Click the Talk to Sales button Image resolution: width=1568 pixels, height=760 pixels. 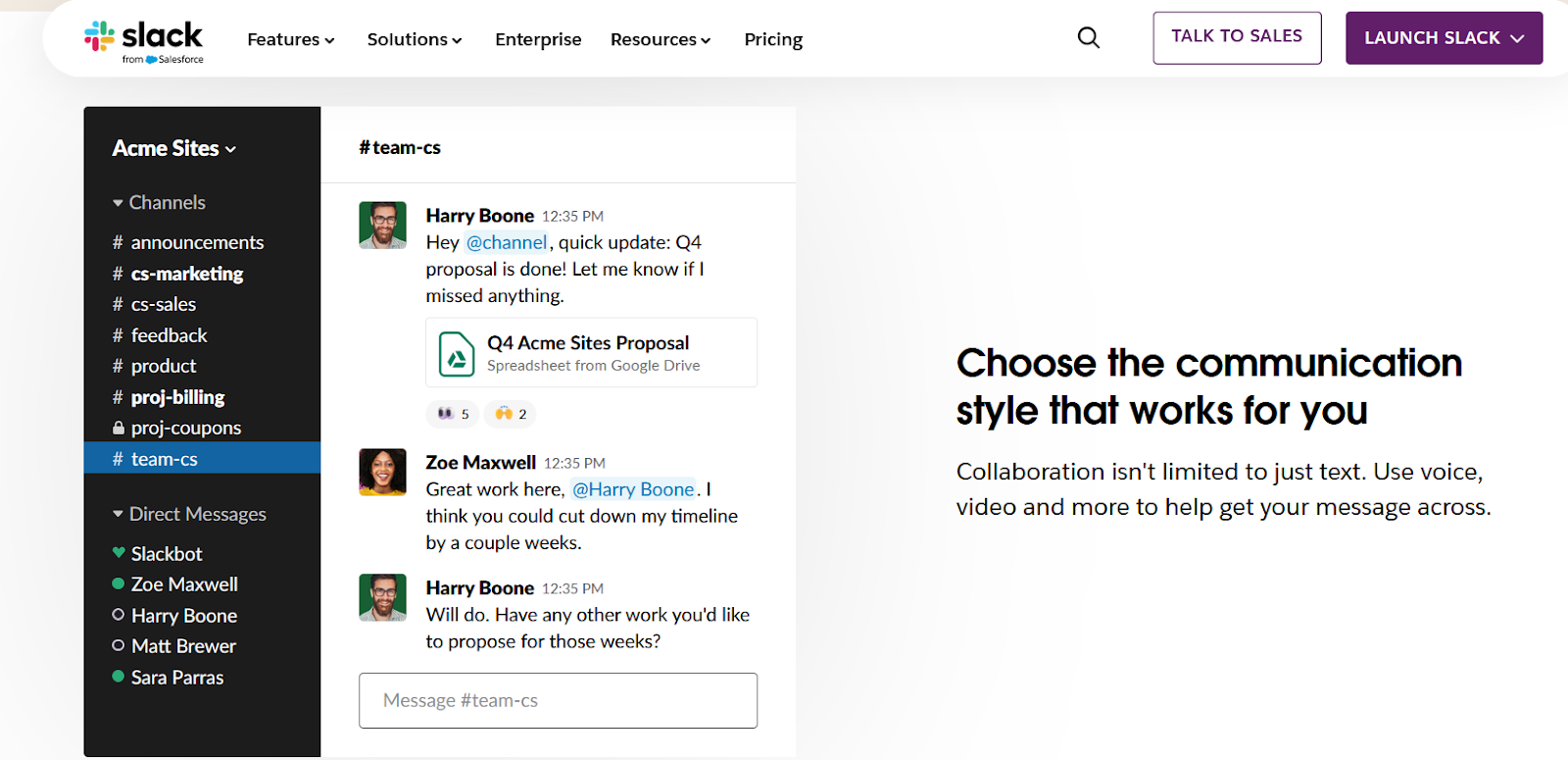(1237, 38)
